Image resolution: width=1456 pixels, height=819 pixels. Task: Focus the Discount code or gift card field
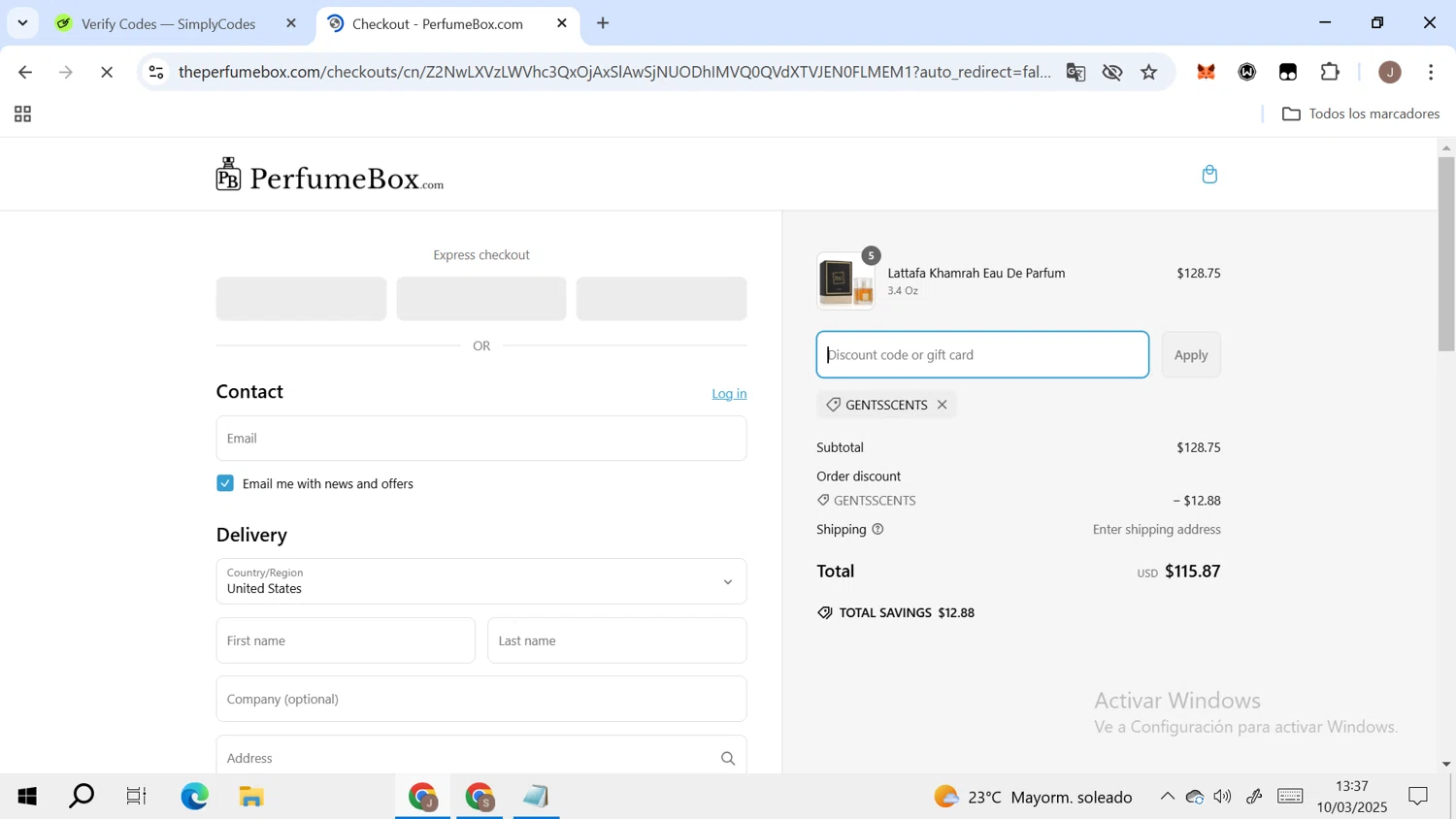[x=982, y=354]
